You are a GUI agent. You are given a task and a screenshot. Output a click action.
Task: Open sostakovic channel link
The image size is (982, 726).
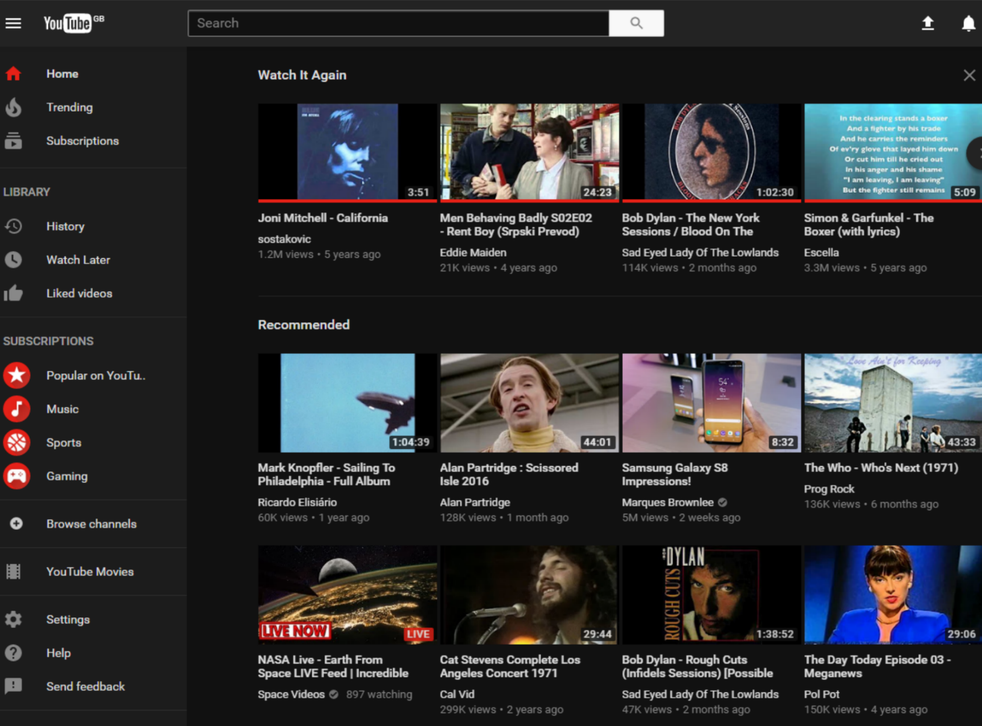284,239
